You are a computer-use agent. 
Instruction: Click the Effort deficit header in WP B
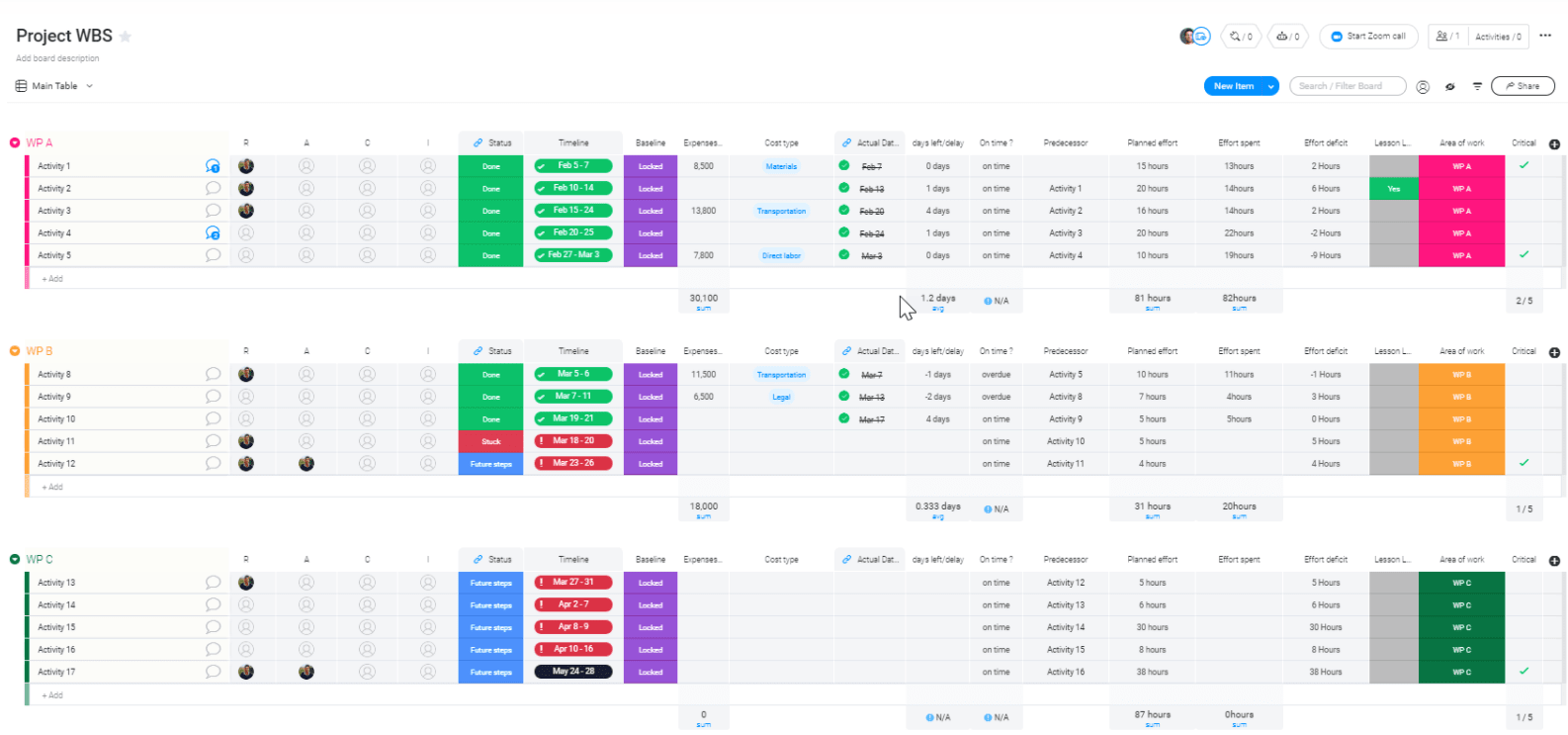pos(1326,351)
